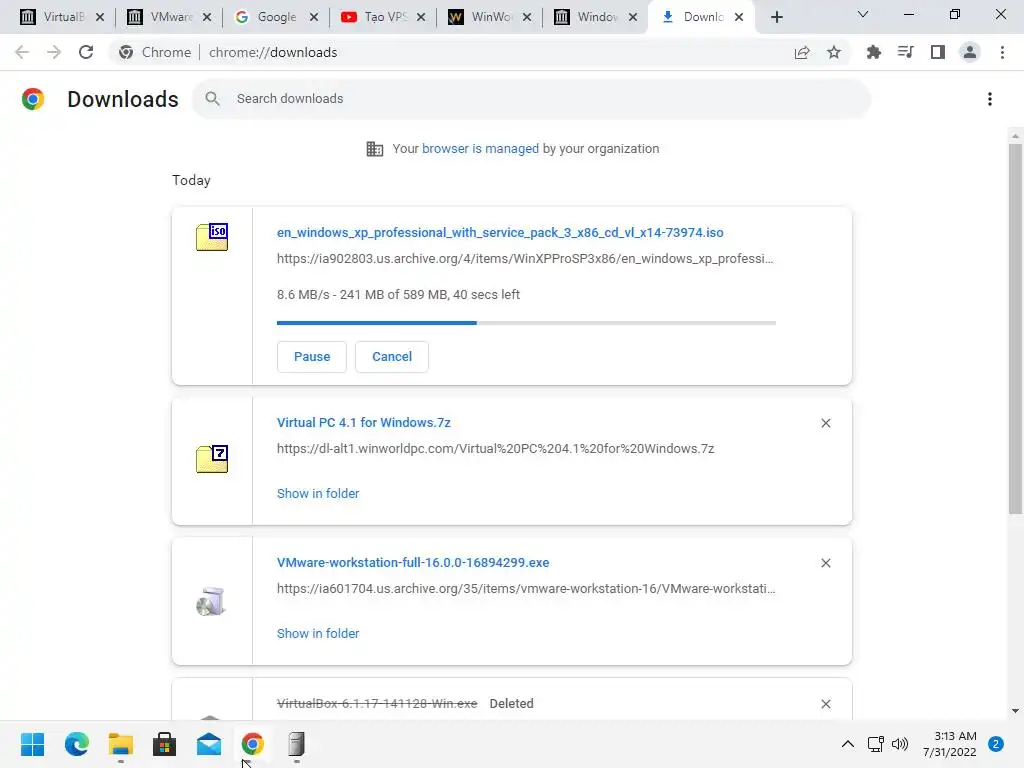Open Mail app from taskbar
Image resolution: width=1024 pixels, height=768 pixels.
(209, 744)
